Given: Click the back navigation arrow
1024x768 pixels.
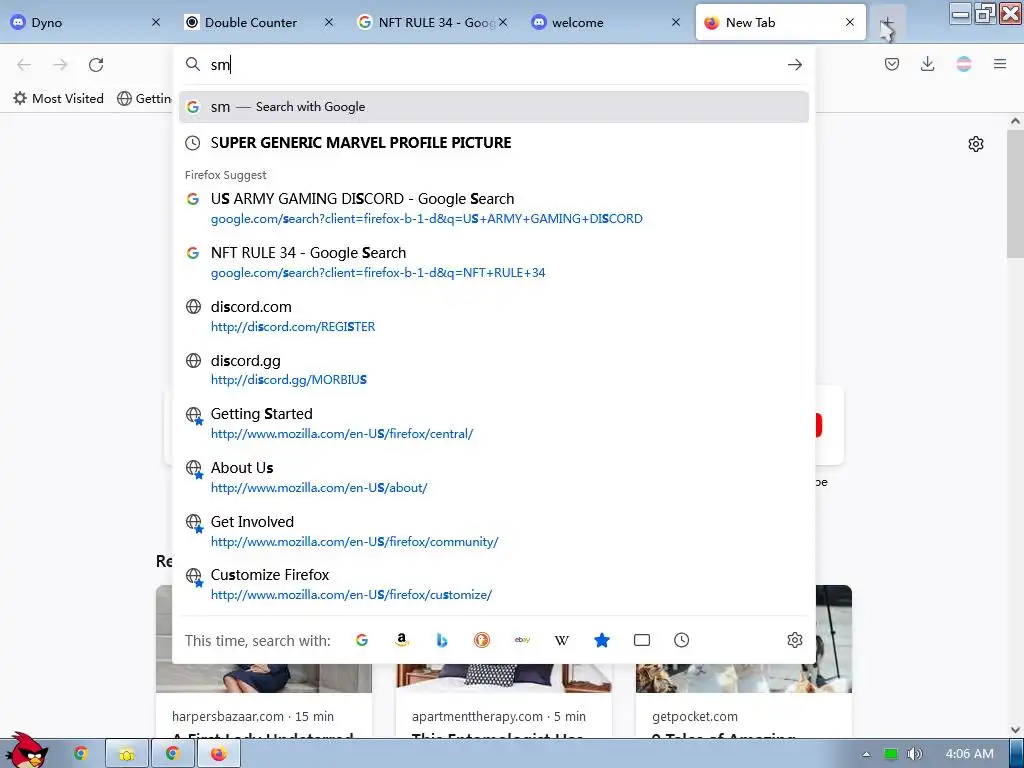Looking at the screenshot, I should pyautogui.click(x=24, y=65).
